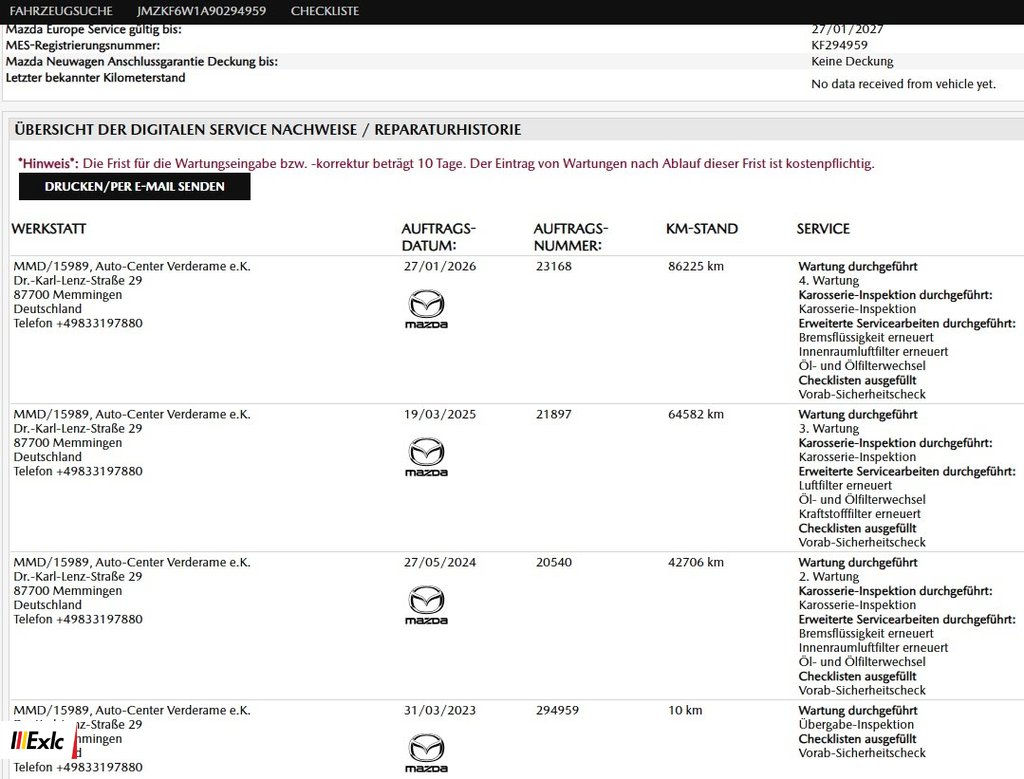
Task: Click order number 21897
Action: coord(554,415)
